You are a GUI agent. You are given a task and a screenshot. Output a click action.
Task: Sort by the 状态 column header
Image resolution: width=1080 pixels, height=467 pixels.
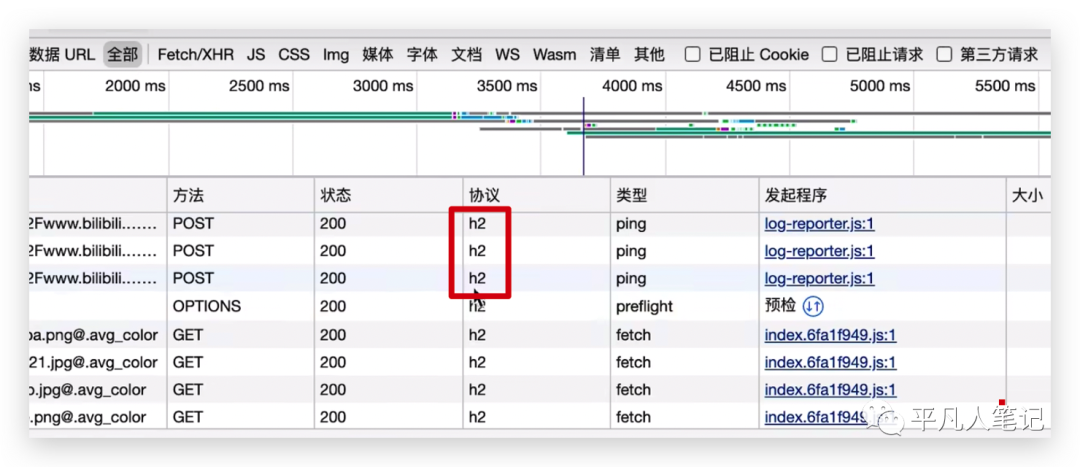(x=335, y=196)
